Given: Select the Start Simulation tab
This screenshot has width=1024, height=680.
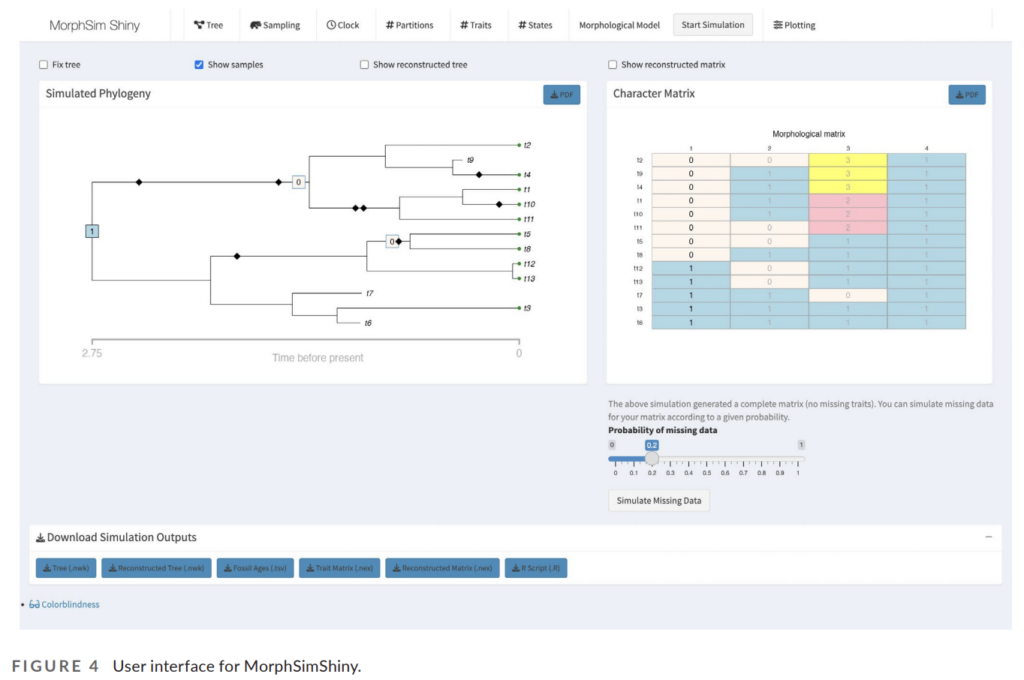Looking at the screenshot, I should (712, 25).
